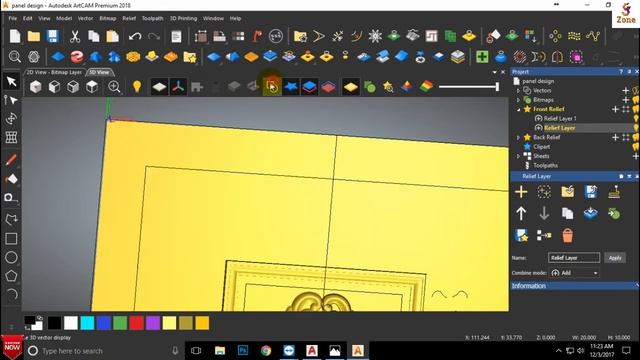Add a new layer to Front Relief with plus
The height and width of the screenshot is (360, 640).
616,109
